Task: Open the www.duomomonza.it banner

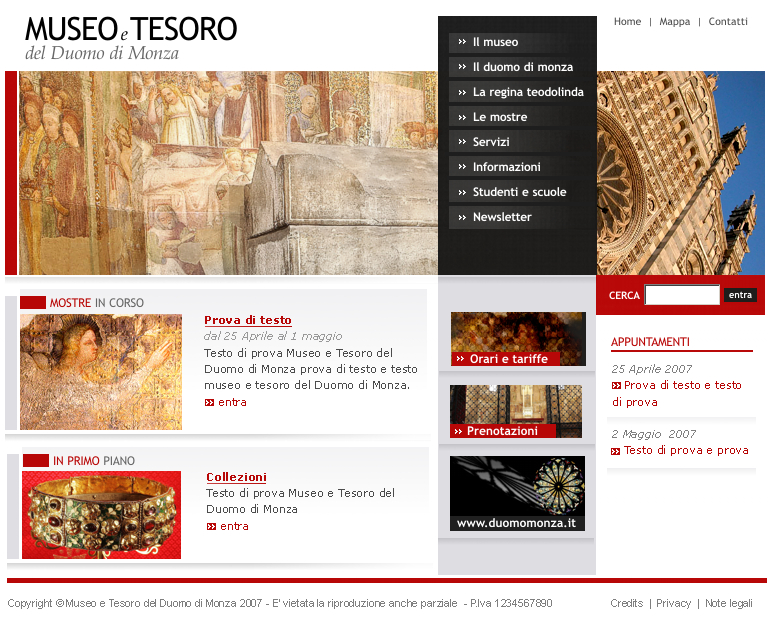Action: 517,494
